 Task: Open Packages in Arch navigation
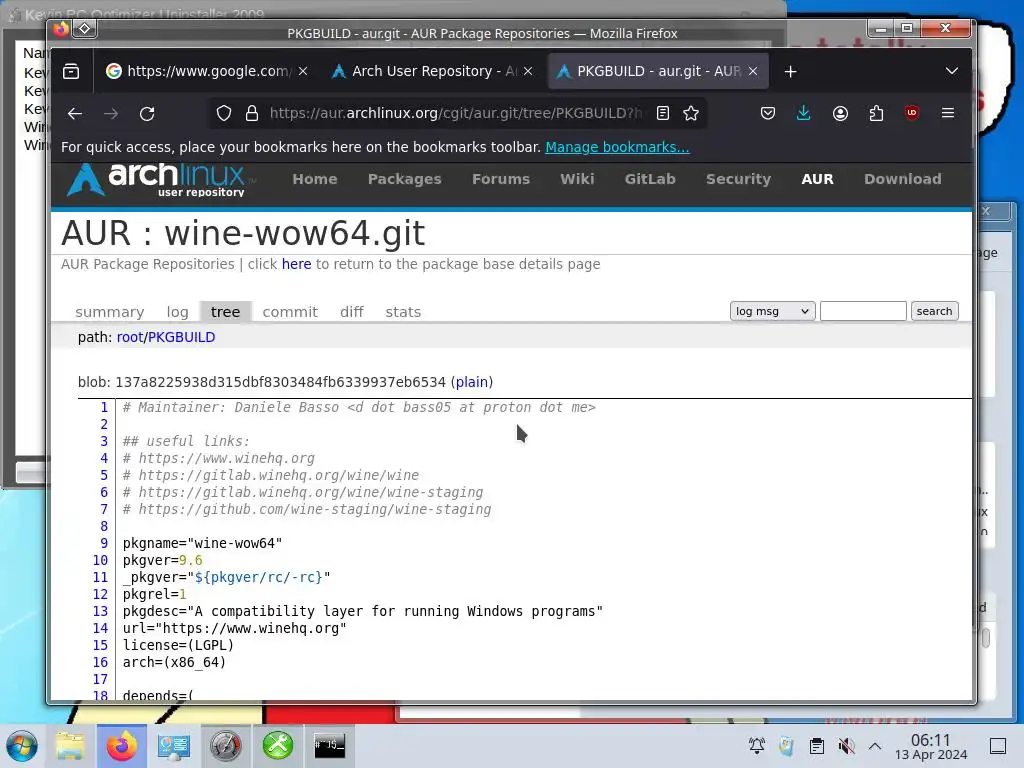coord(404,179)
